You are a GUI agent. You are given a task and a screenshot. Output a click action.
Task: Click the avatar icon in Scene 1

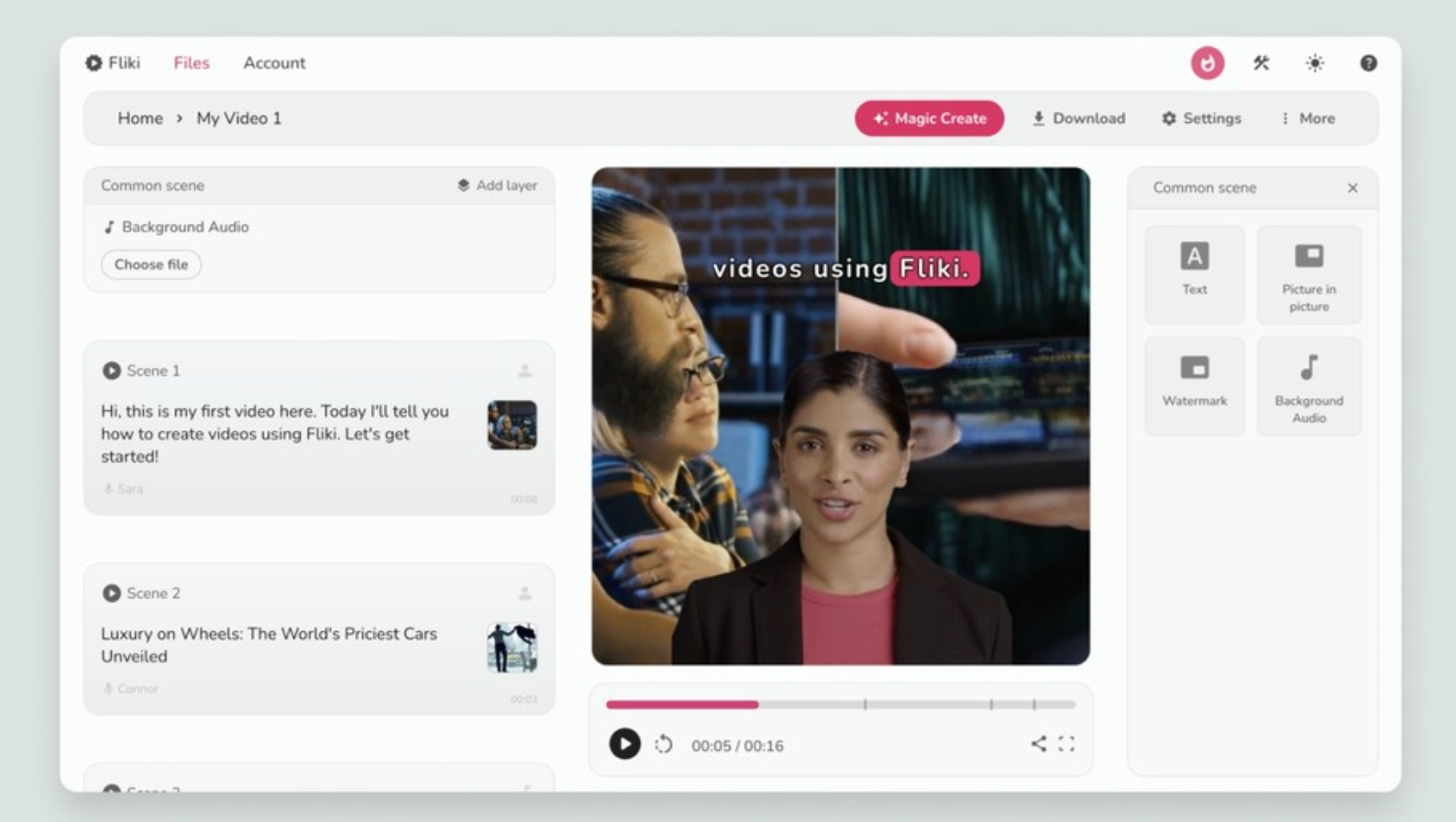point(524,371)
